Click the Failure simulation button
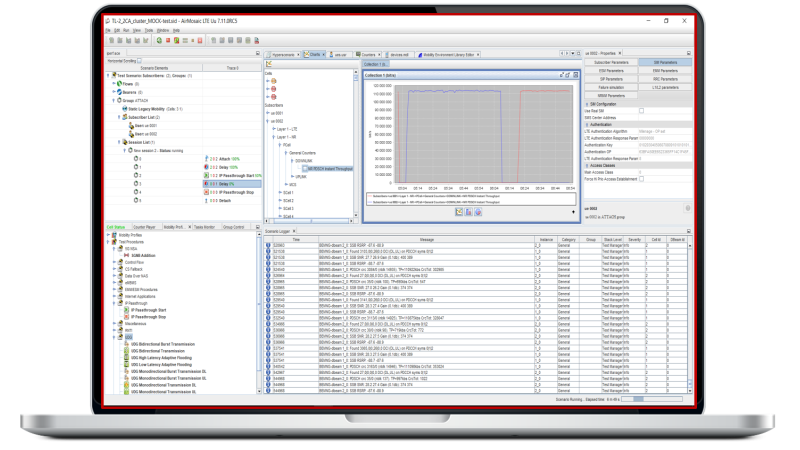Viewport: 800px width, 450px height. pyautogui.click(x=611, y=87)
